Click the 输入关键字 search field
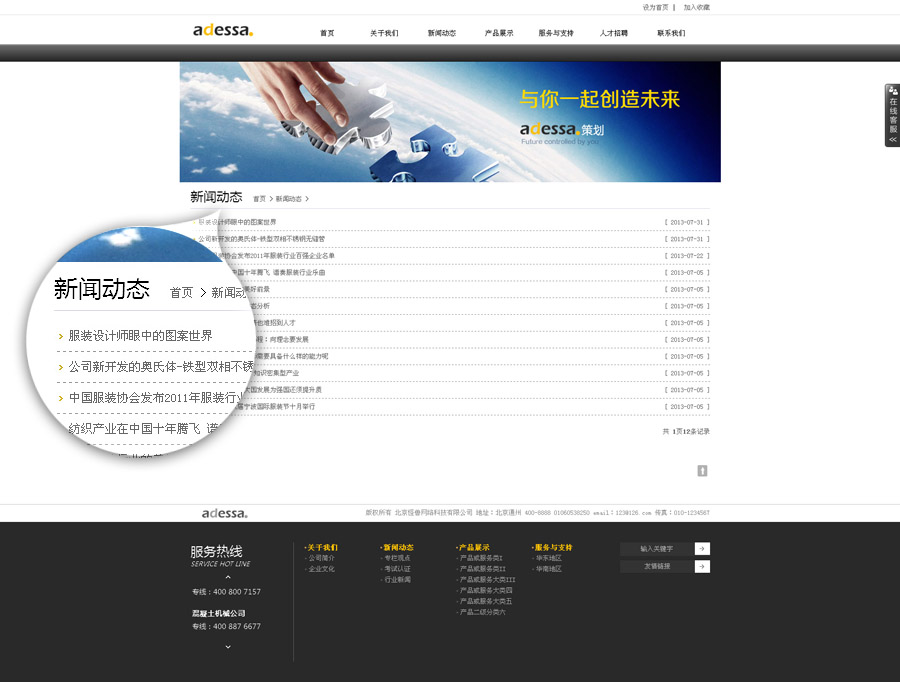 (x=657, y=549)
